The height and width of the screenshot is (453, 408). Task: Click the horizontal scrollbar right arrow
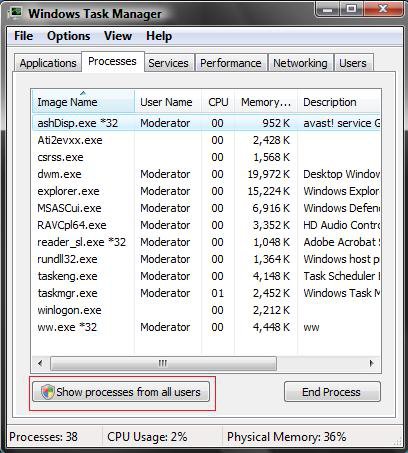[x=372, y=363]
